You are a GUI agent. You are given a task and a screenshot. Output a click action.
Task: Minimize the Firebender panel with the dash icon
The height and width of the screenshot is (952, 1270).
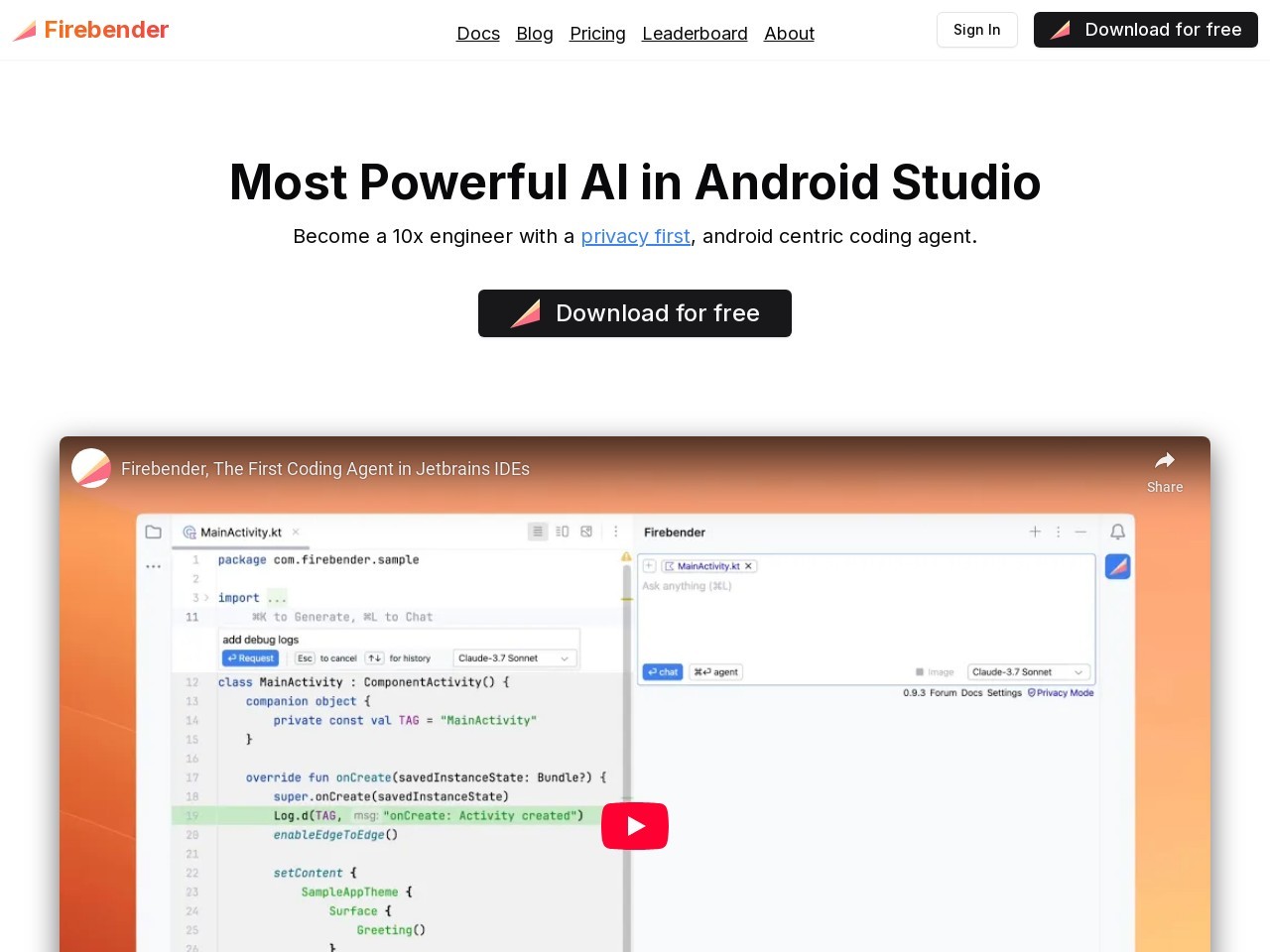[1080, 532]
